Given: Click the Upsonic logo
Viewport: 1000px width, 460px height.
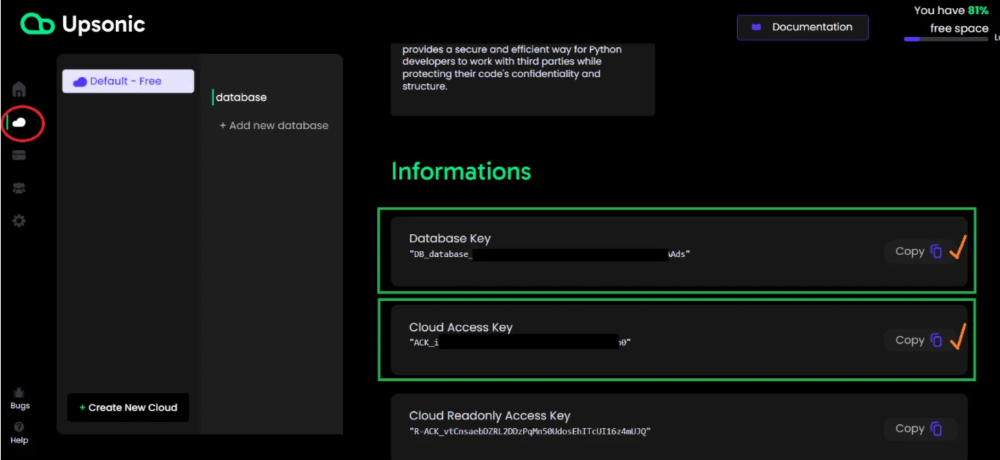Looking at the screenshot, I should click(x=83, y=24).
